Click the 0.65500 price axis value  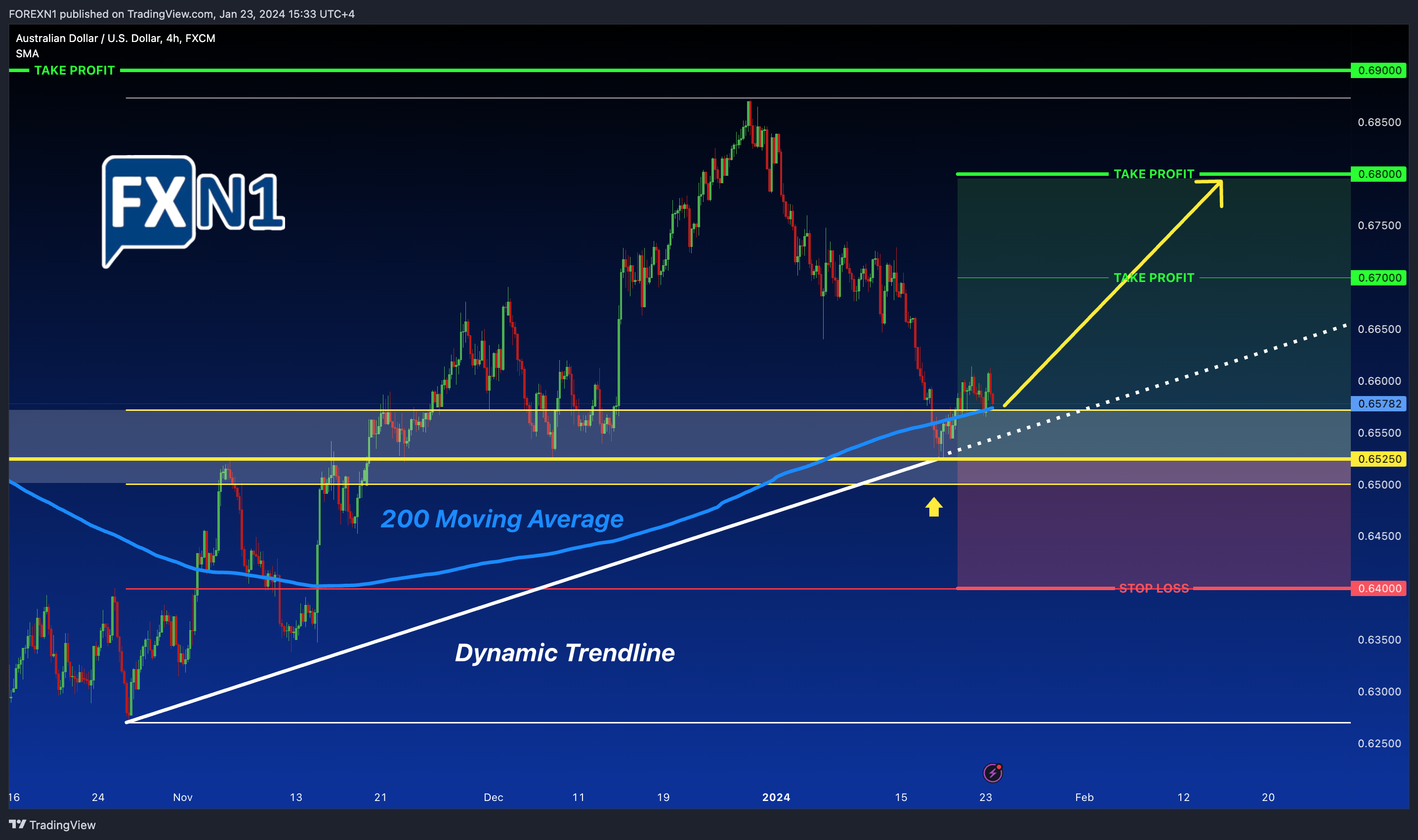point(1379,433)
